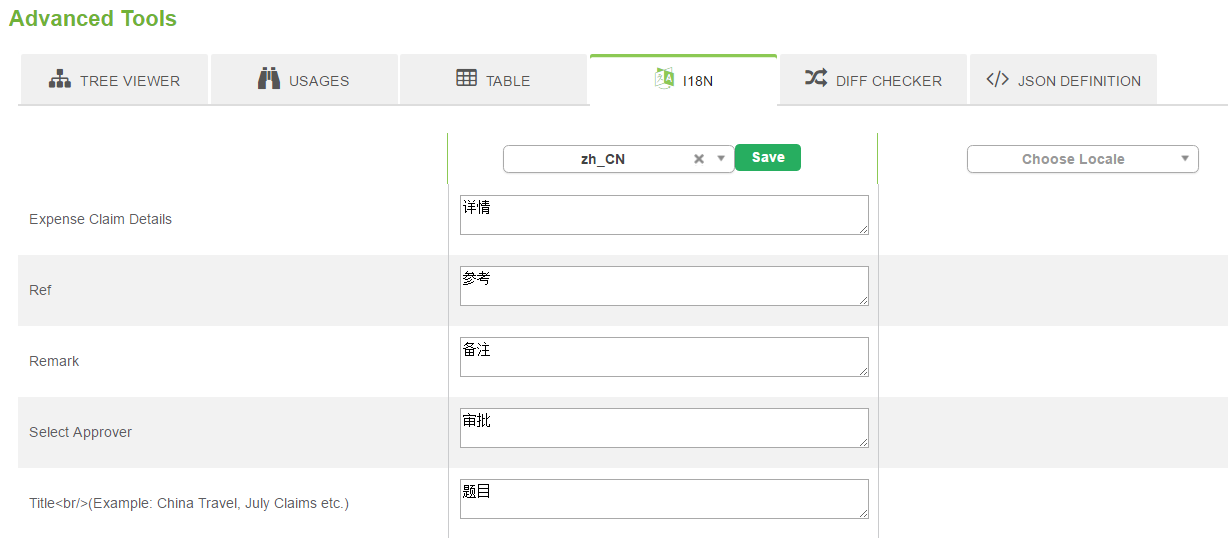
Task: Click the Usages binoculars icon
Action: pos(268,79)
